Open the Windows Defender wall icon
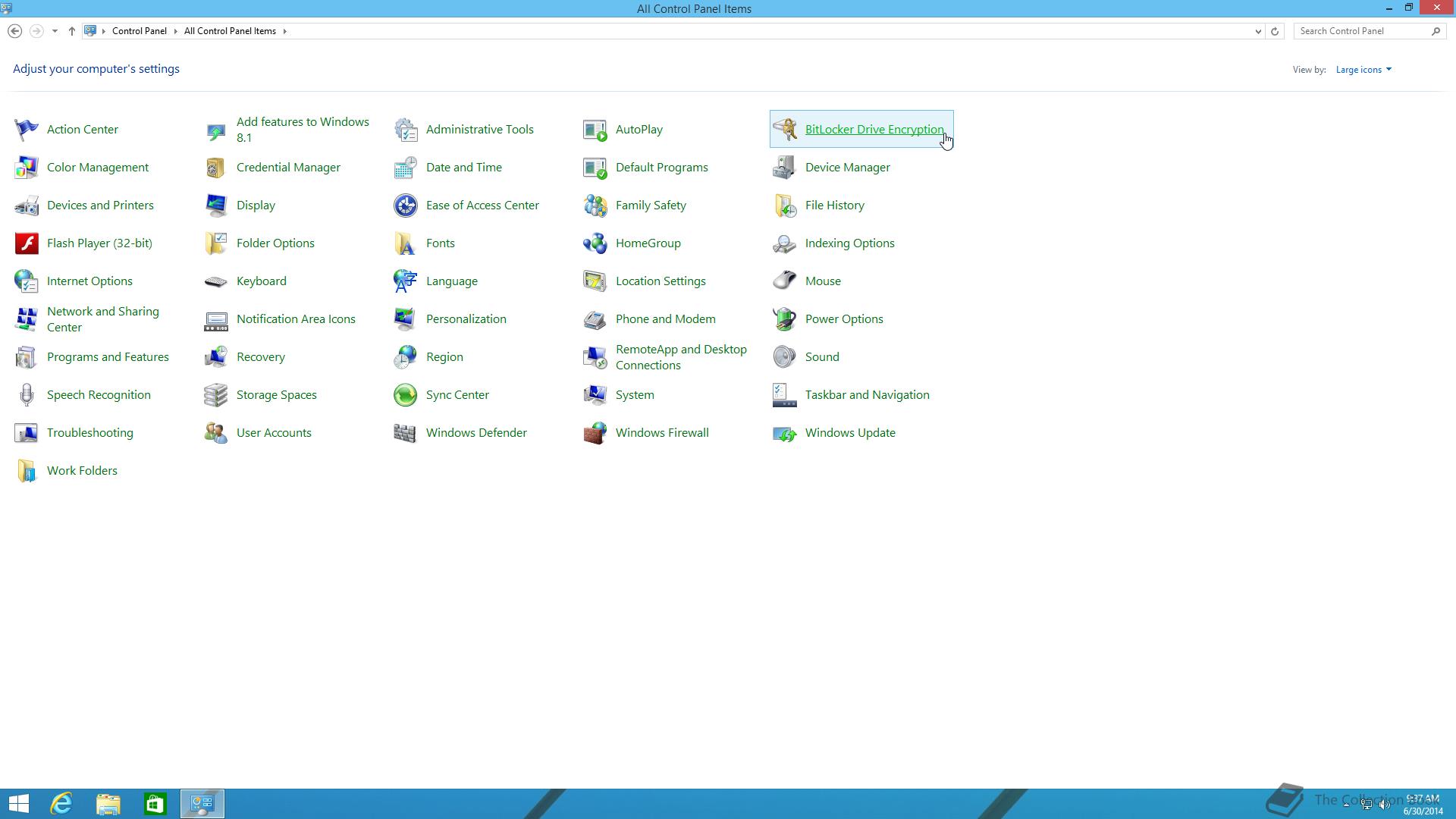Image resolution: width=1456 pixels, height=819 pixels. tap(406, 433)
